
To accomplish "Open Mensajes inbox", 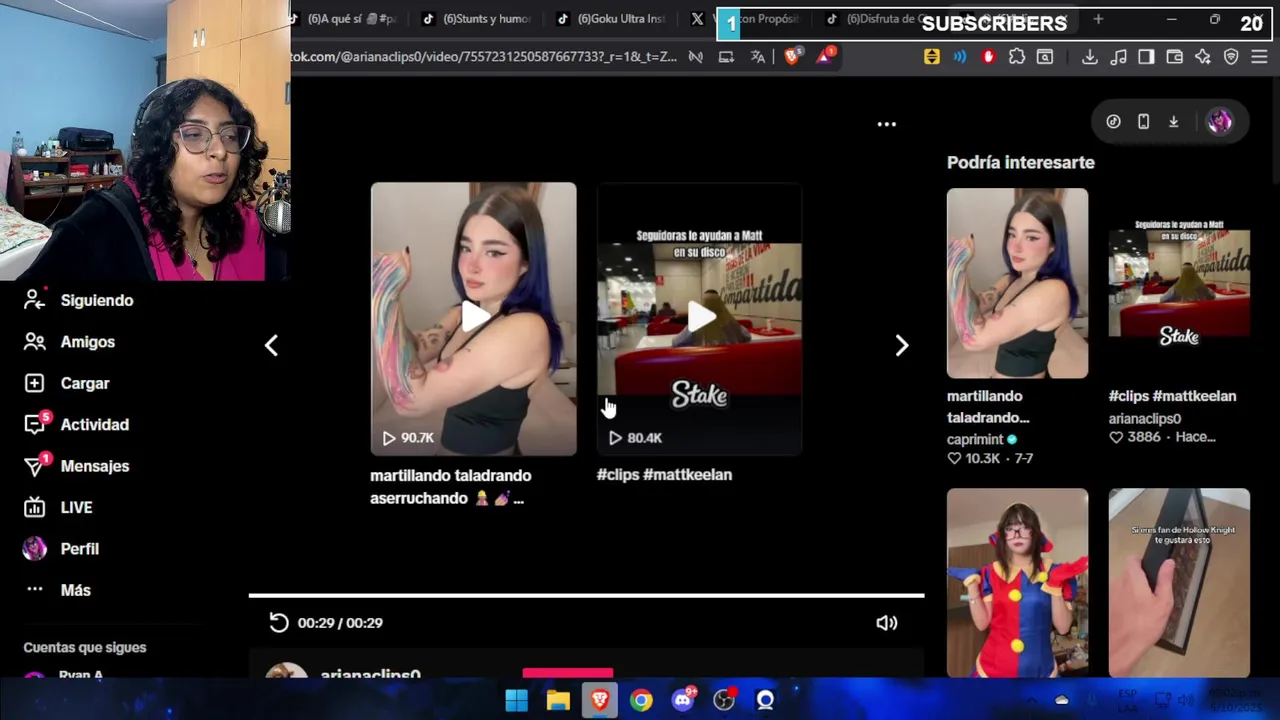I will pyautogui.click(x=76, y=466).
